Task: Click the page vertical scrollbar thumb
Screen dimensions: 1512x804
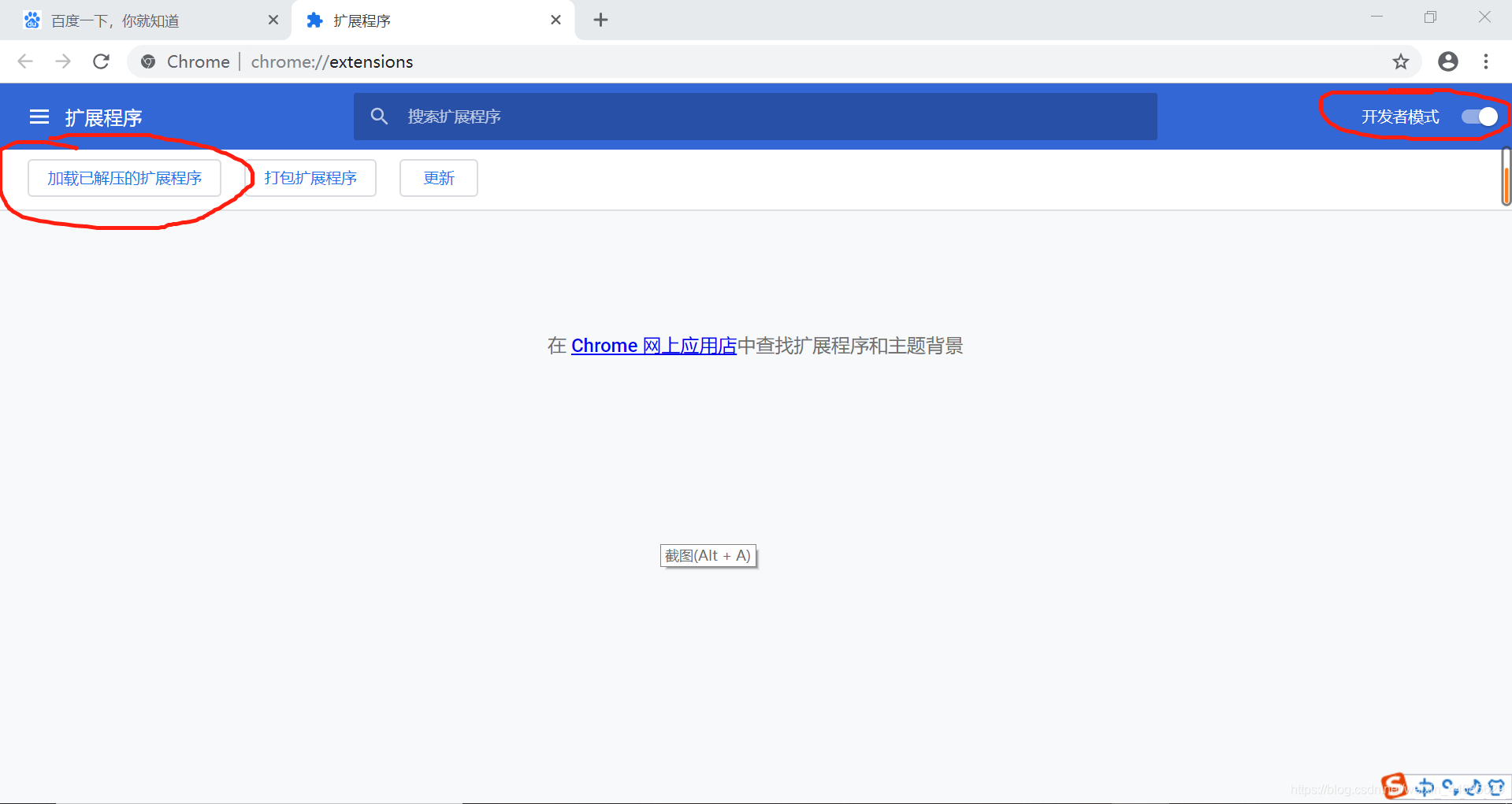Action: coord(1506,176)
